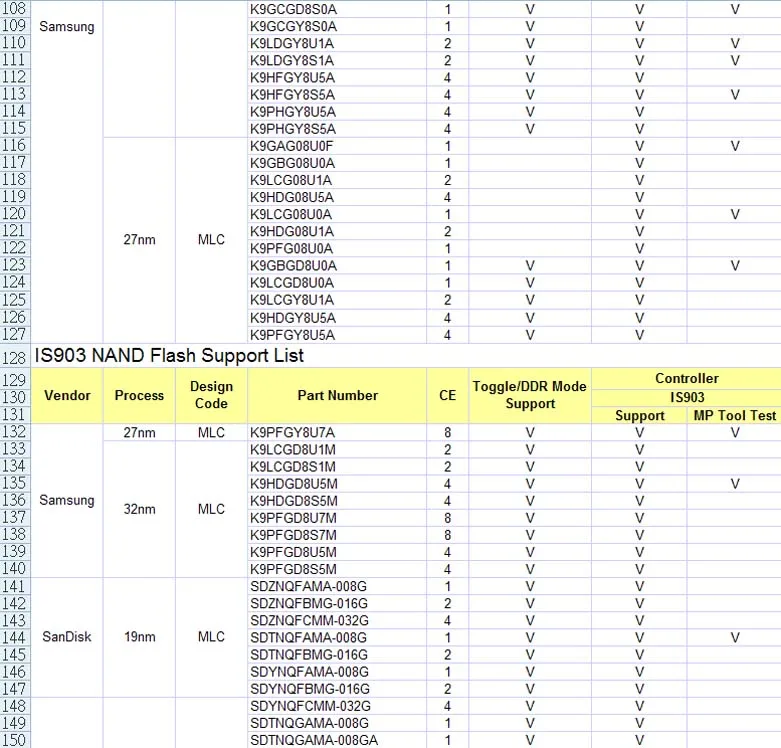Select cell SDZNQFCMM-032G
Screen dimensions: 781x748
click(337, 621)
